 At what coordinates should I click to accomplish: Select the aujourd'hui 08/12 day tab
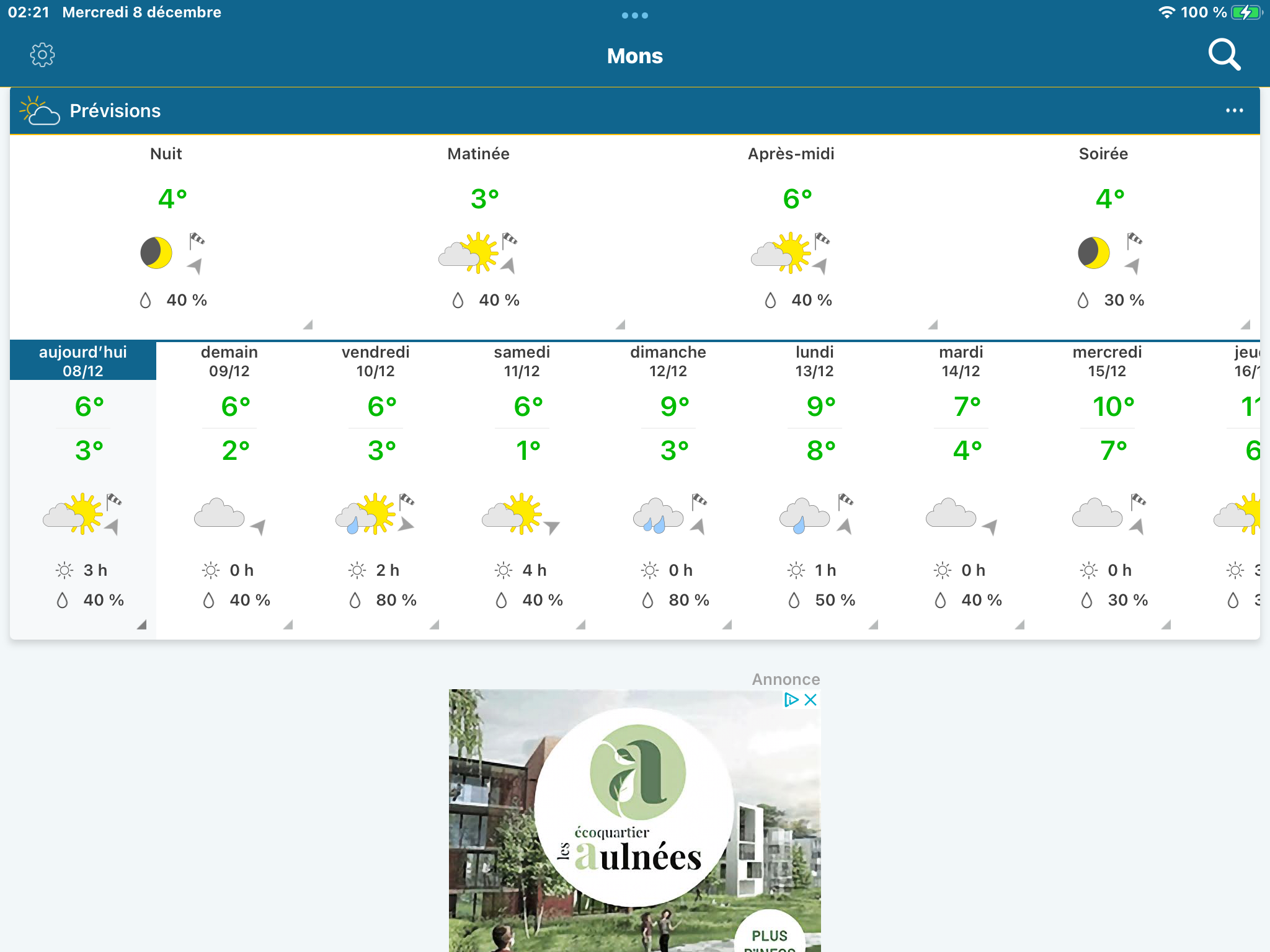point(83,361)
